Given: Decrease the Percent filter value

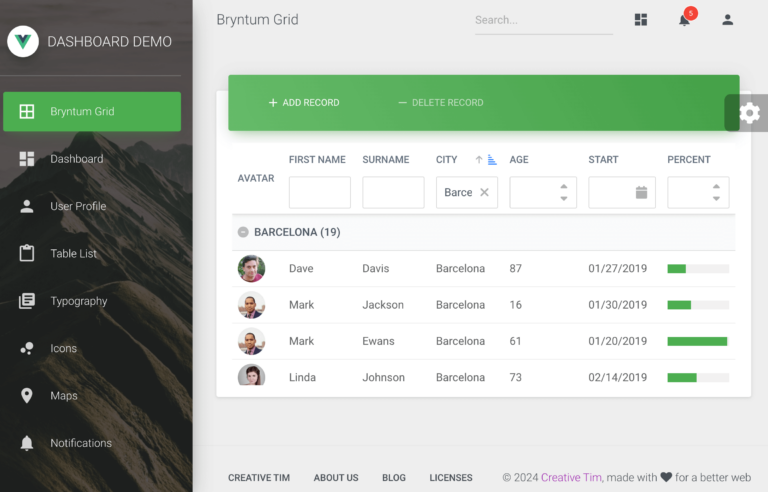Looking at the screenshot, I should tap(716, 198).
